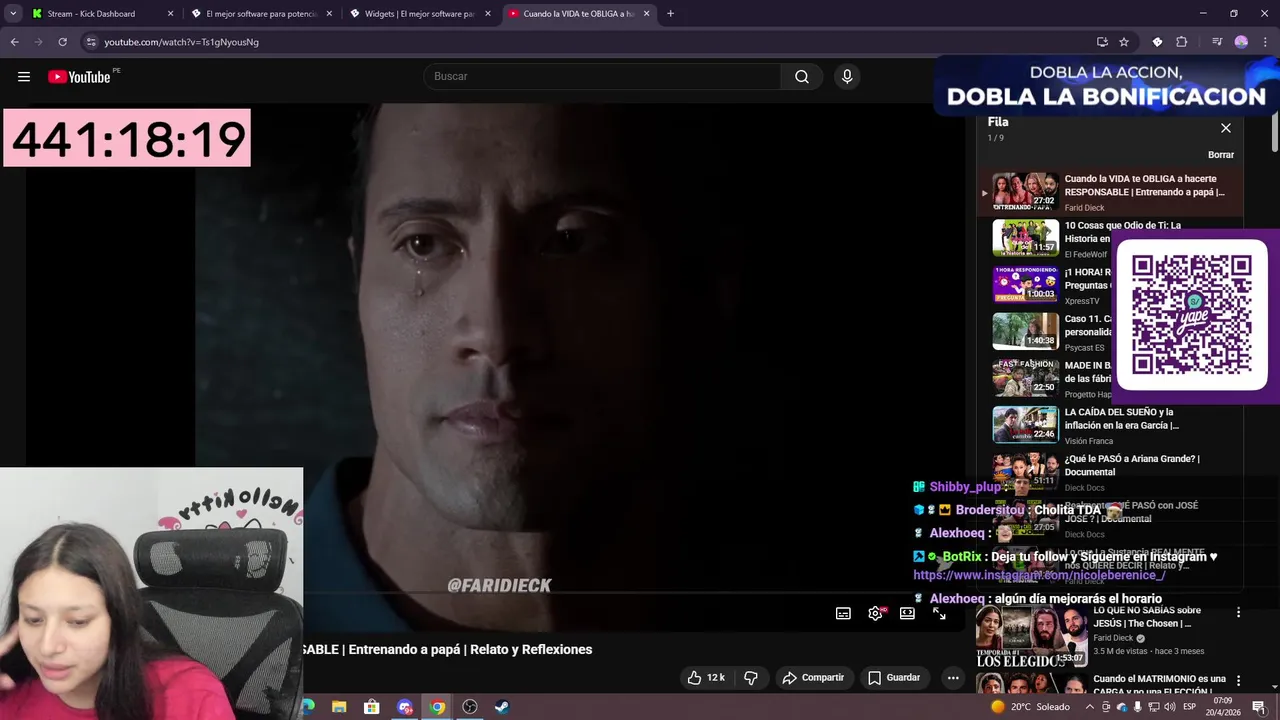Select LA CAÍDA DEL SUEÑO queue video
This screenshot has width=1280, height=720.
pyautogui.click(x=1110, y=426)
